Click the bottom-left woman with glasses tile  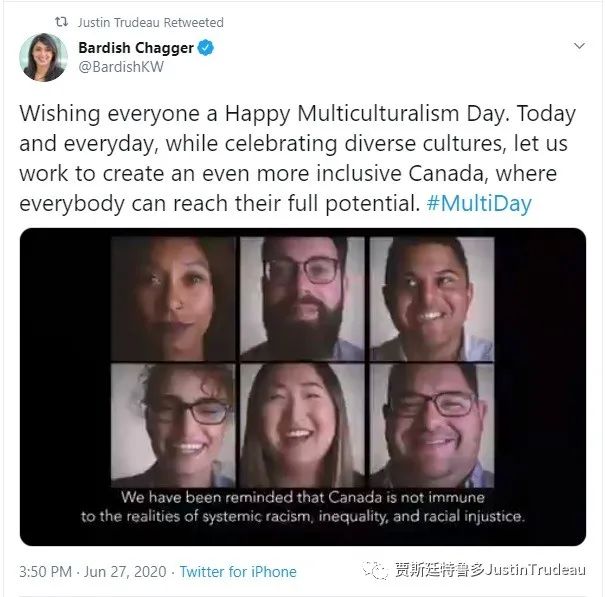(173, 425)
